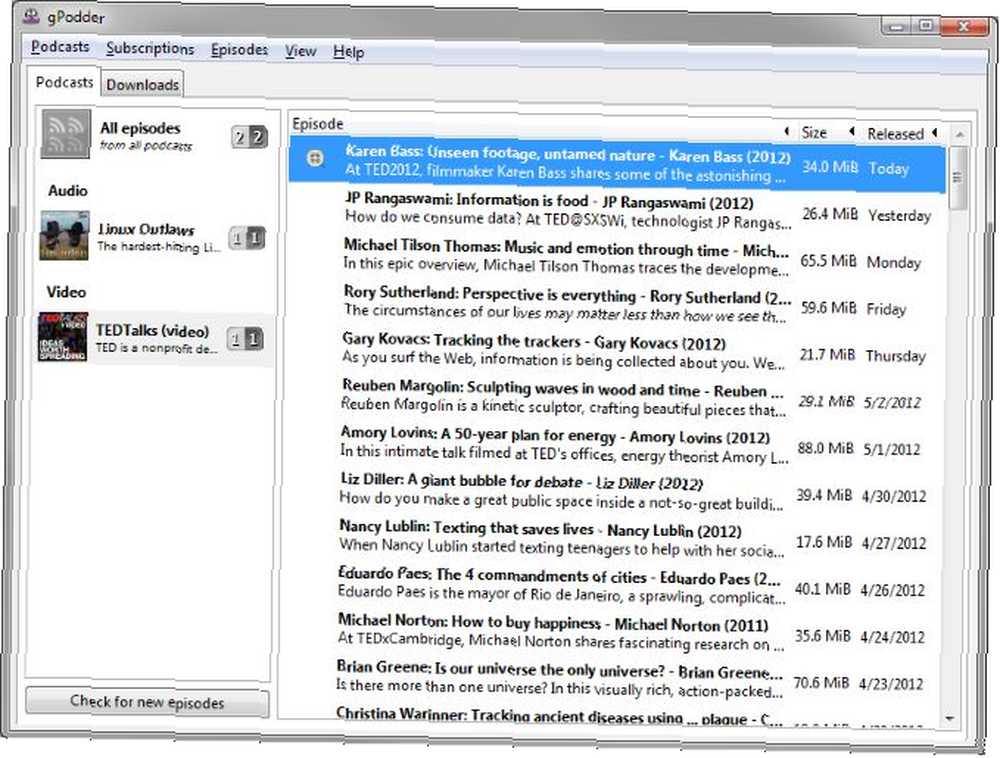Viewport: 1000px width, 758px height.
Task: Click the Video section heading
Action: pyautogui.click(x=66, y=292)
